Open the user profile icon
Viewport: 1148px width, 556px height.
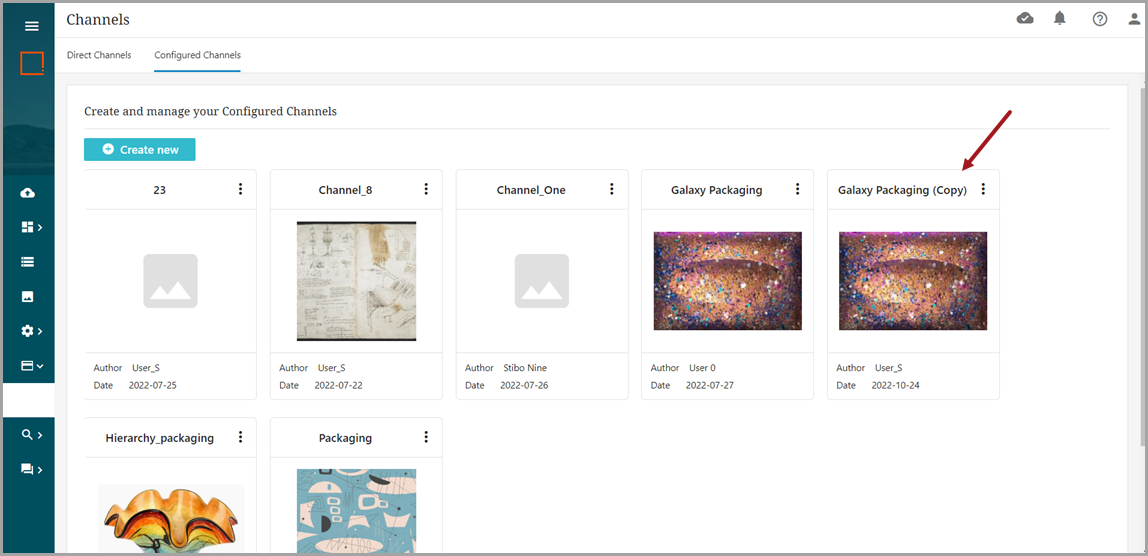(x=1134, y=19)
